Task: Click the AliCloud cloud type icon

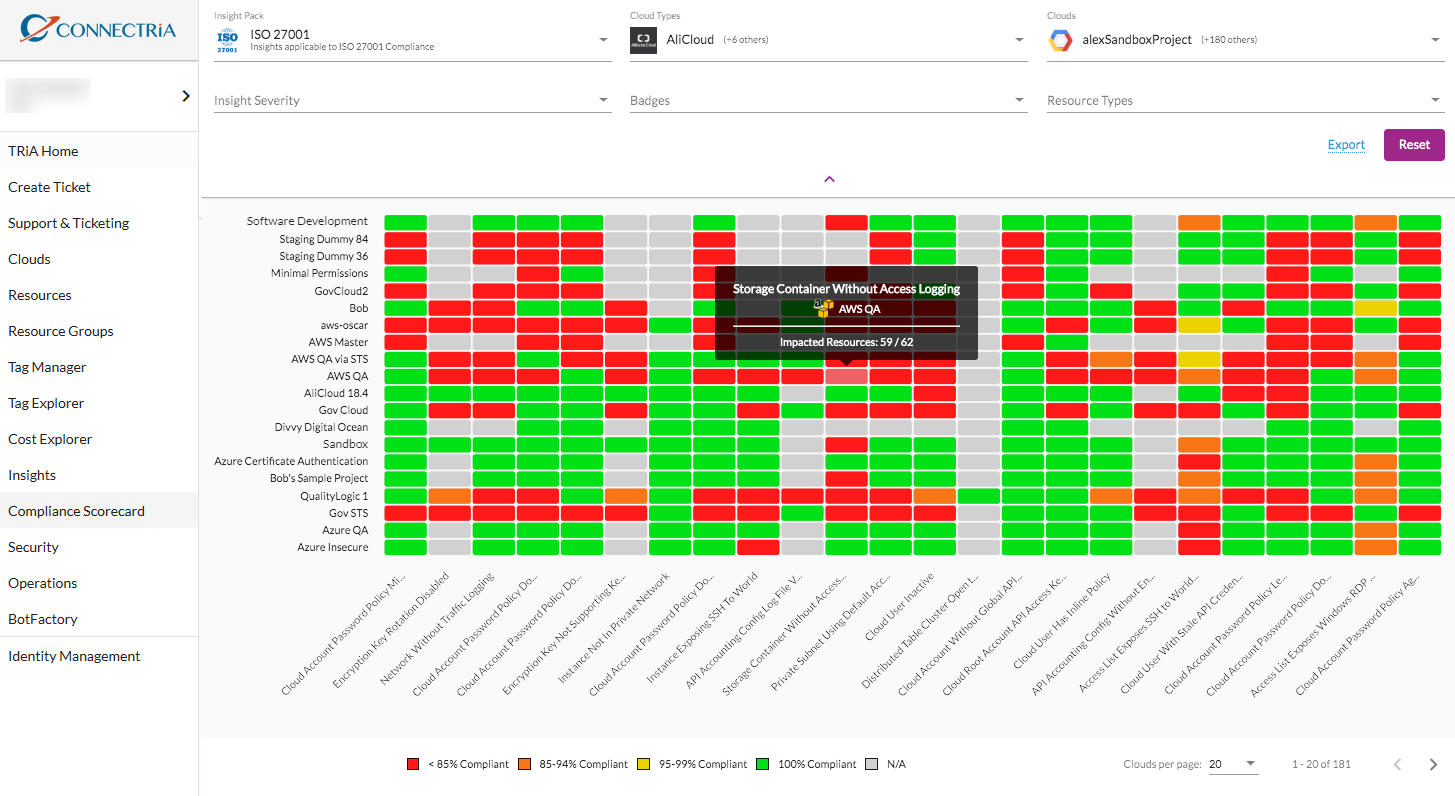Action: coord(644,40)
